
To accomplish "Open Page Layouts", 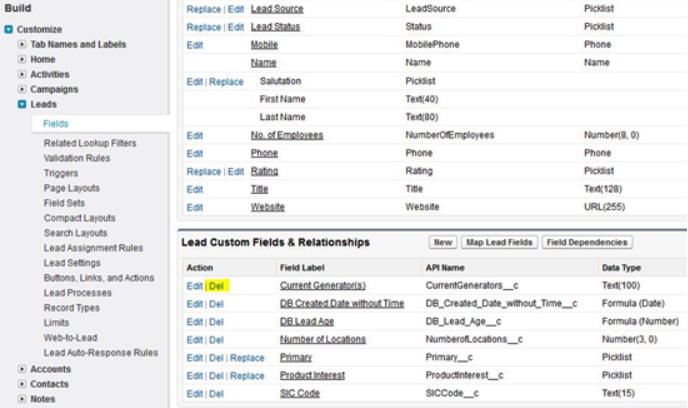I will 72,188.
